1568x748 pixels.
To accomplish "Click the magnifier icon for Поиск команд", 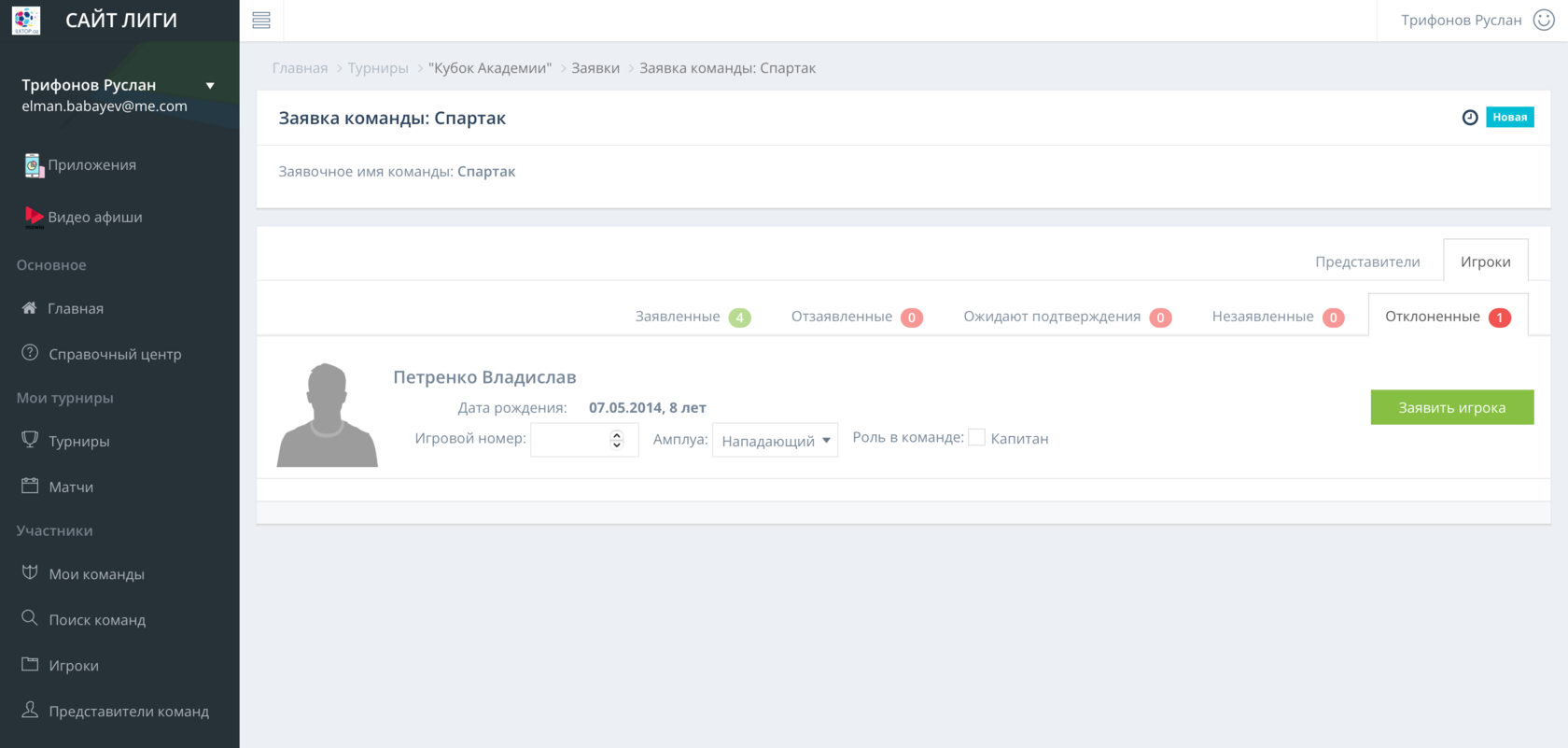I will click(x=30, y=618).
